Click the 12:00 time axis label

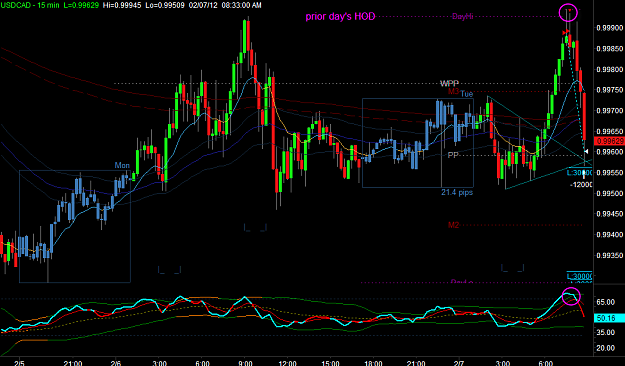(287, 363)
